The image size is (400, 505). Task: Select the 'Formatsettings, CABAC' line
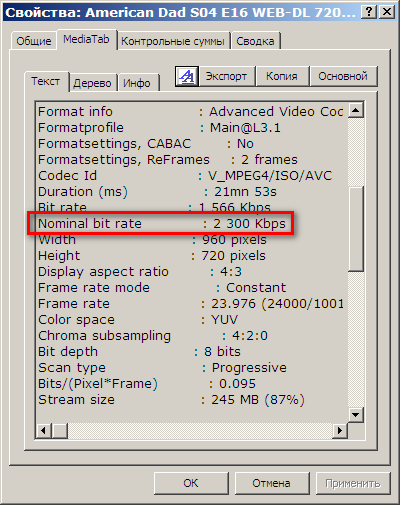[x=146, y=144]
